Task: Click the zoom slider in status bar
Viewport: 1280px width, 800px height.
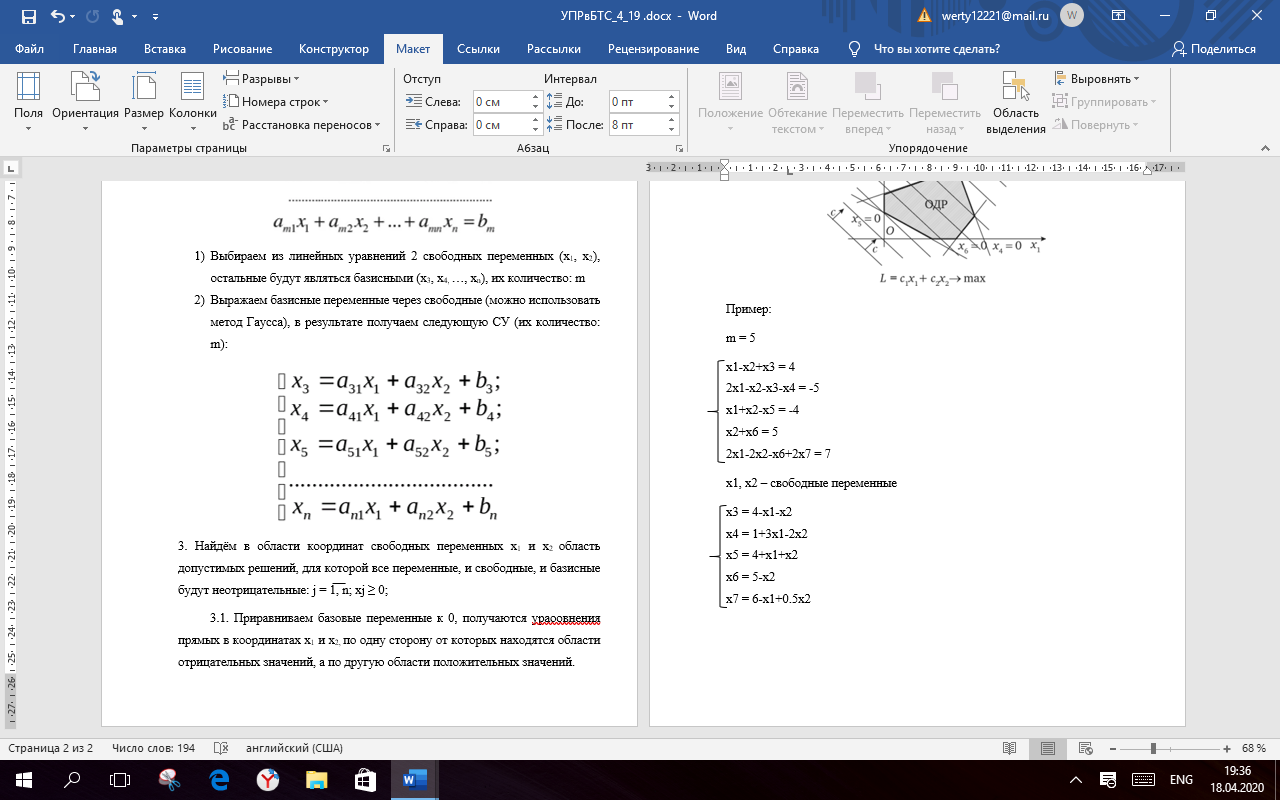Action: (1153, 748)
